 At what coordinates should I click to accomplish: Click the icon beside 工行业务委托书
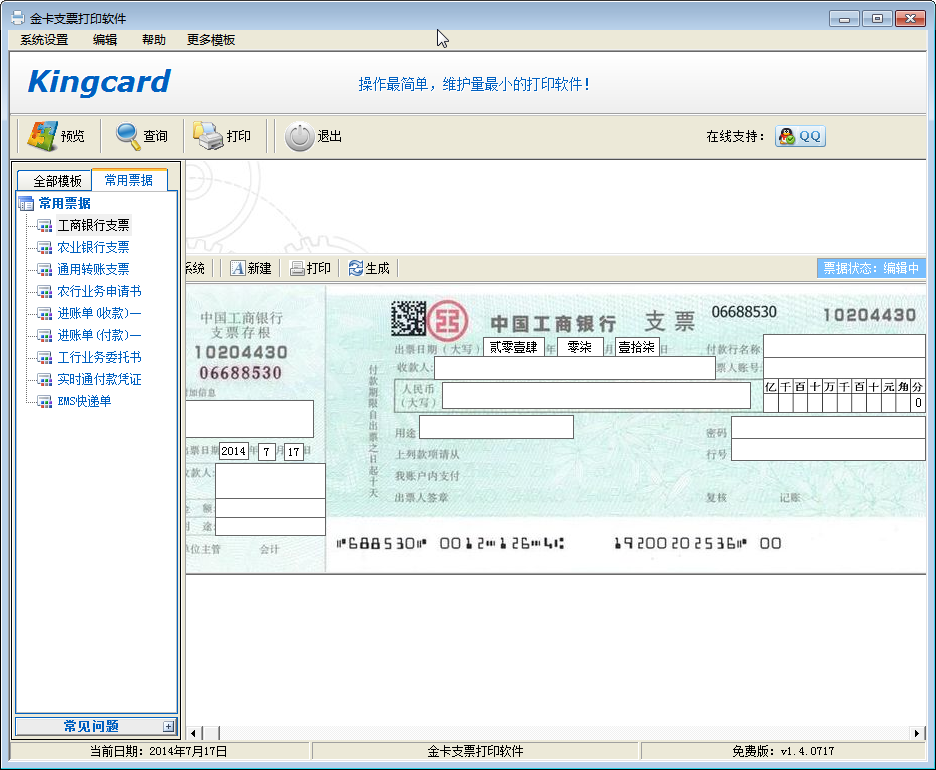[45, 358]
